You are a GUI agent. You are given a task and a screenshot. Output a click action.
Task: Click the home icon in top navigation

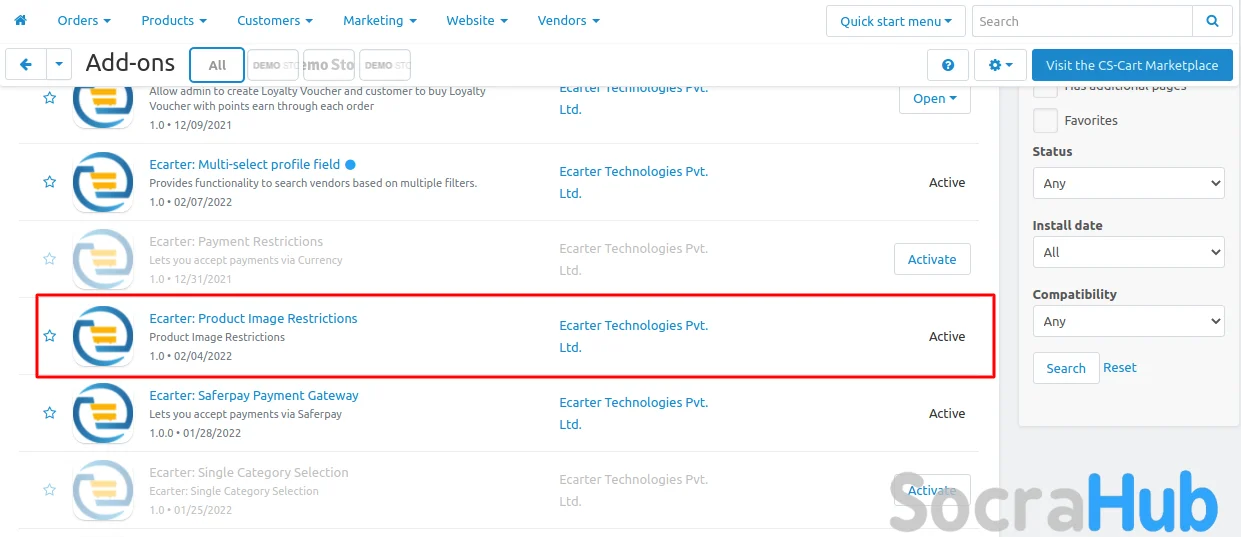click(20, 20)
